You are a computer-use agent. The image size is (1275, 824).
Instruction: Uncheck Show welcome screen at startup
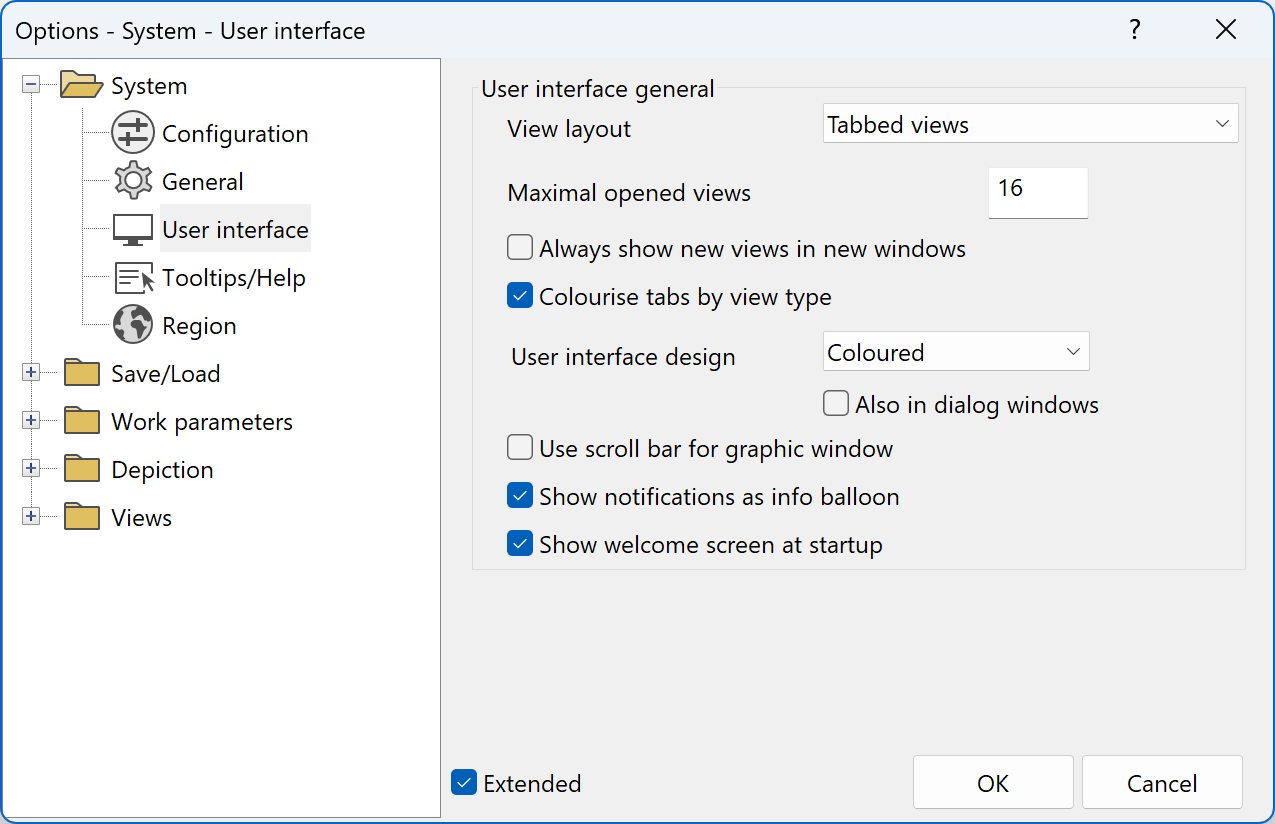(x=519, y=543)
